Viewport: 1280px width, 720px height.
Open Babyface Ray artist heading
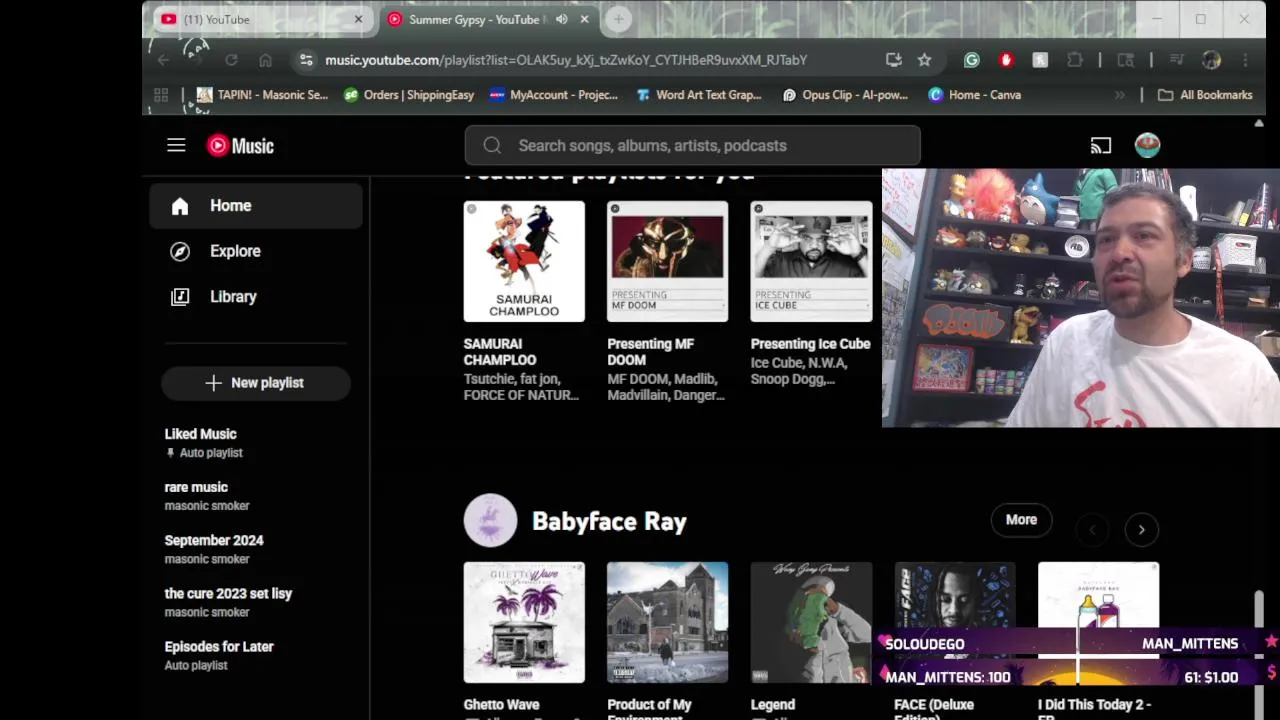pos(609,522)
